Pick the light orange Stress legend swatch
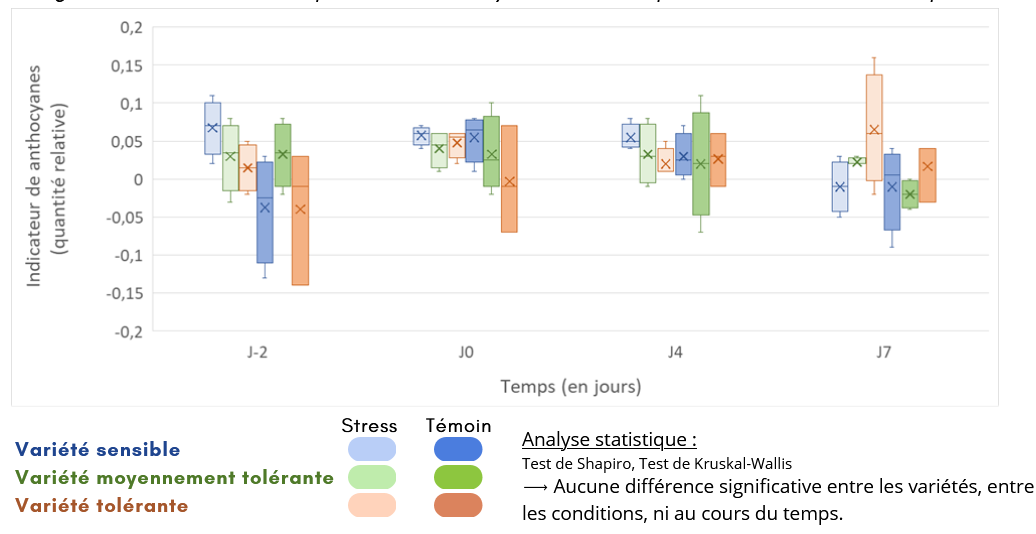Image resolution: width=1036 pixels, height=534 pixels. coord(372,506)
